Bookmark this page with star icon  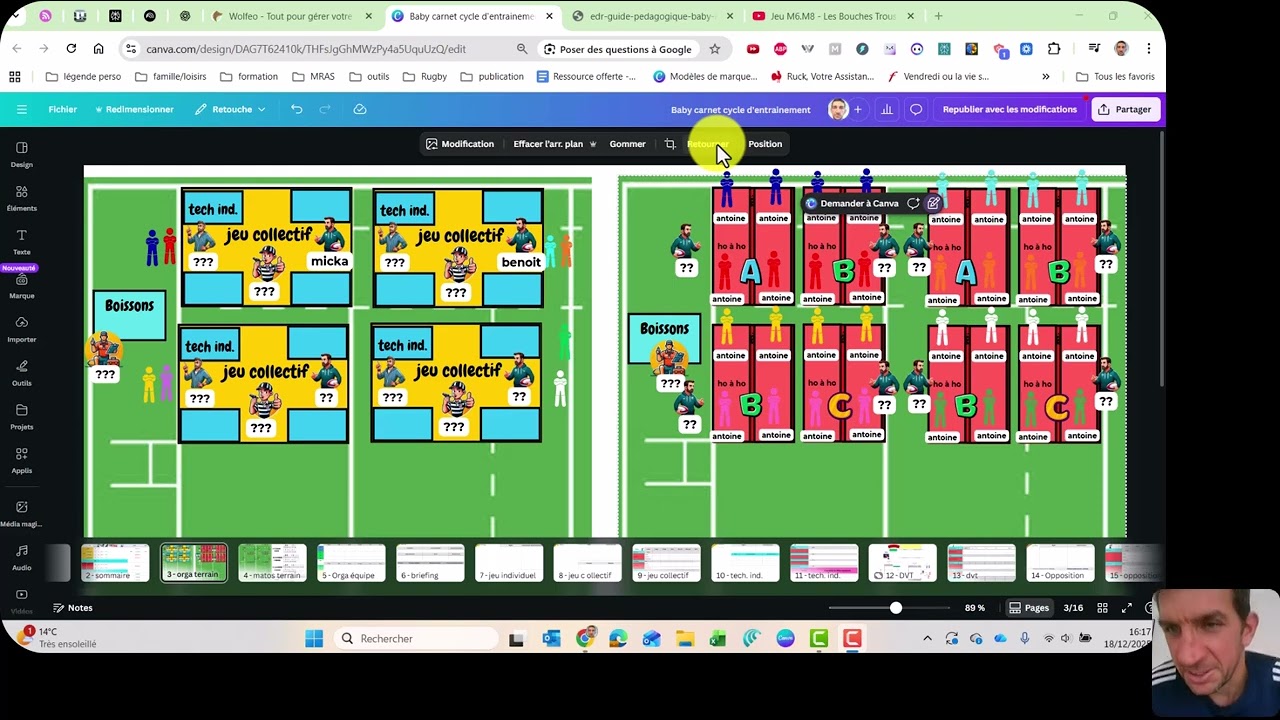click(x=714, y=49)
